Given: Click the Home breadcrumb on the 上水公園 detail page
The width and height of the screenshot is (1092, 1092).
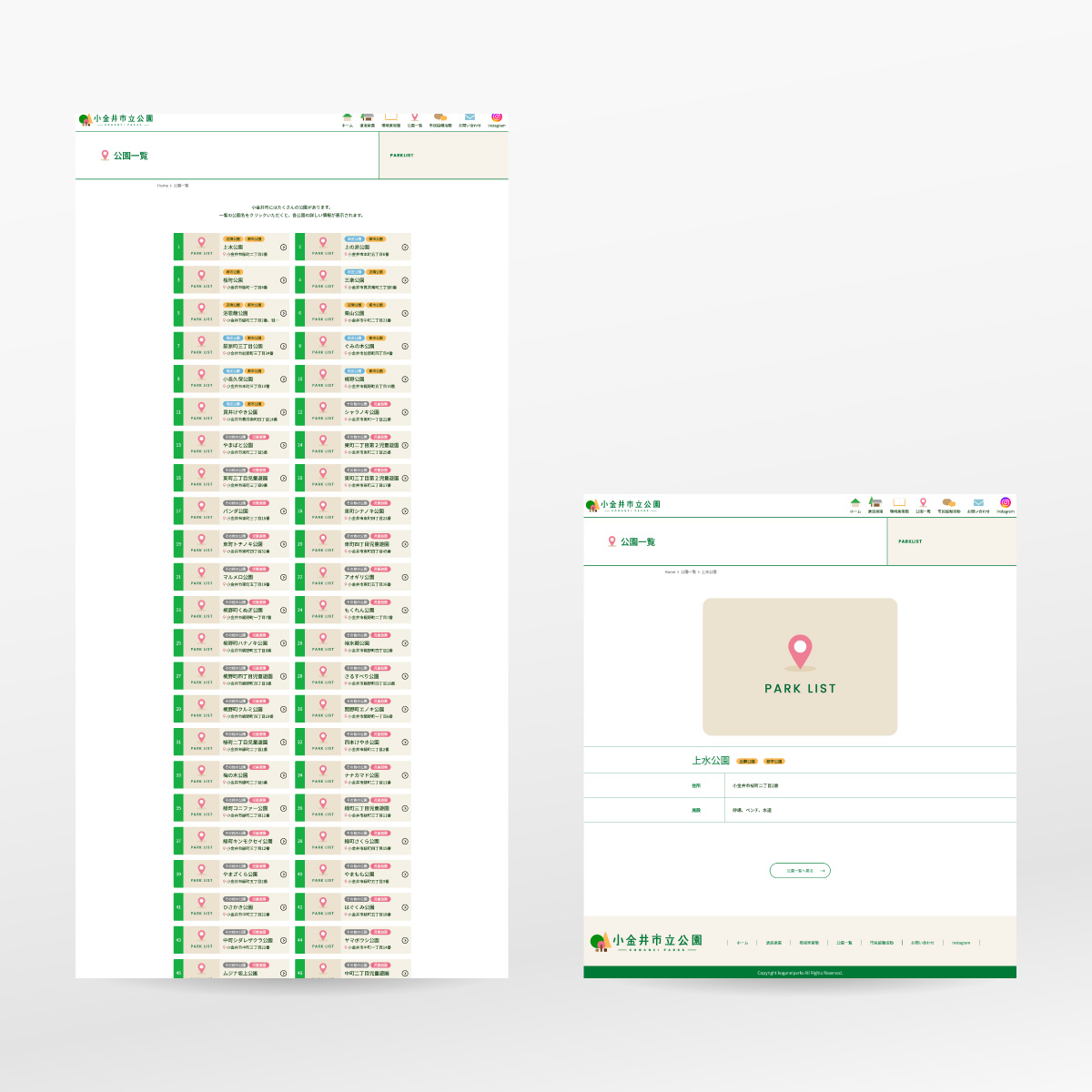Looking at the screenshot, I should pos(670,572).
